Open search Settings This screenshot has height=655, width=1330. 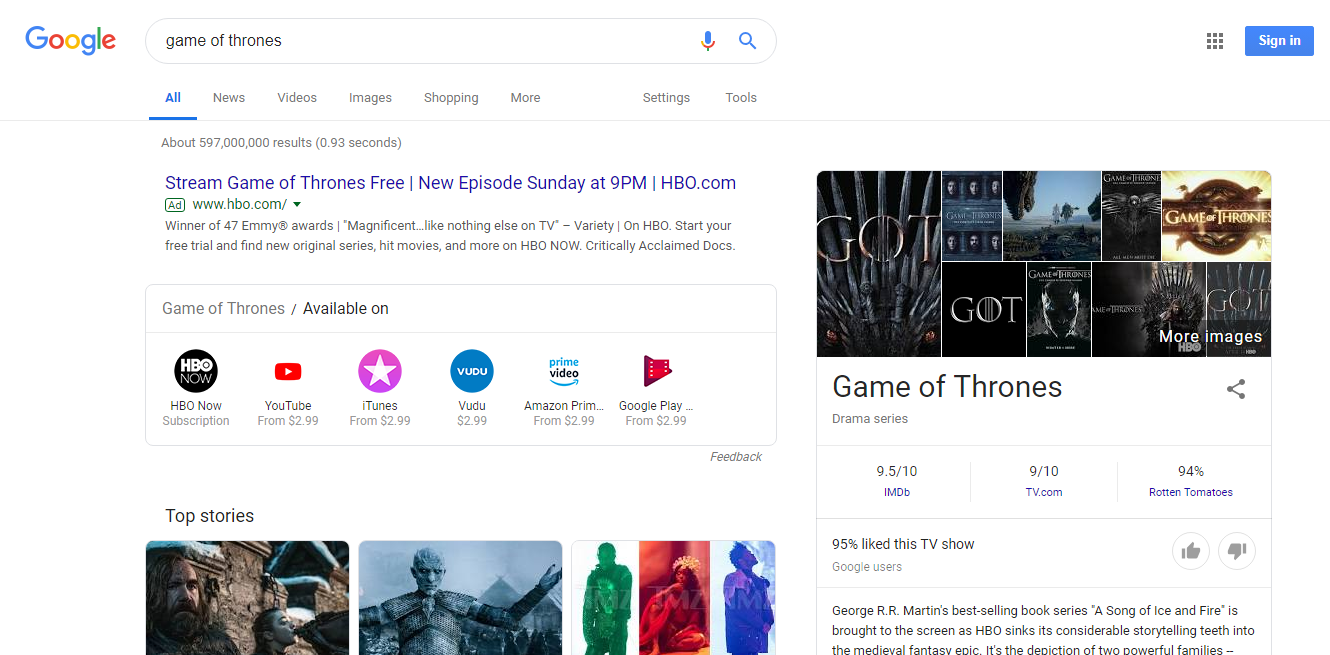click(x=666, y=98)
